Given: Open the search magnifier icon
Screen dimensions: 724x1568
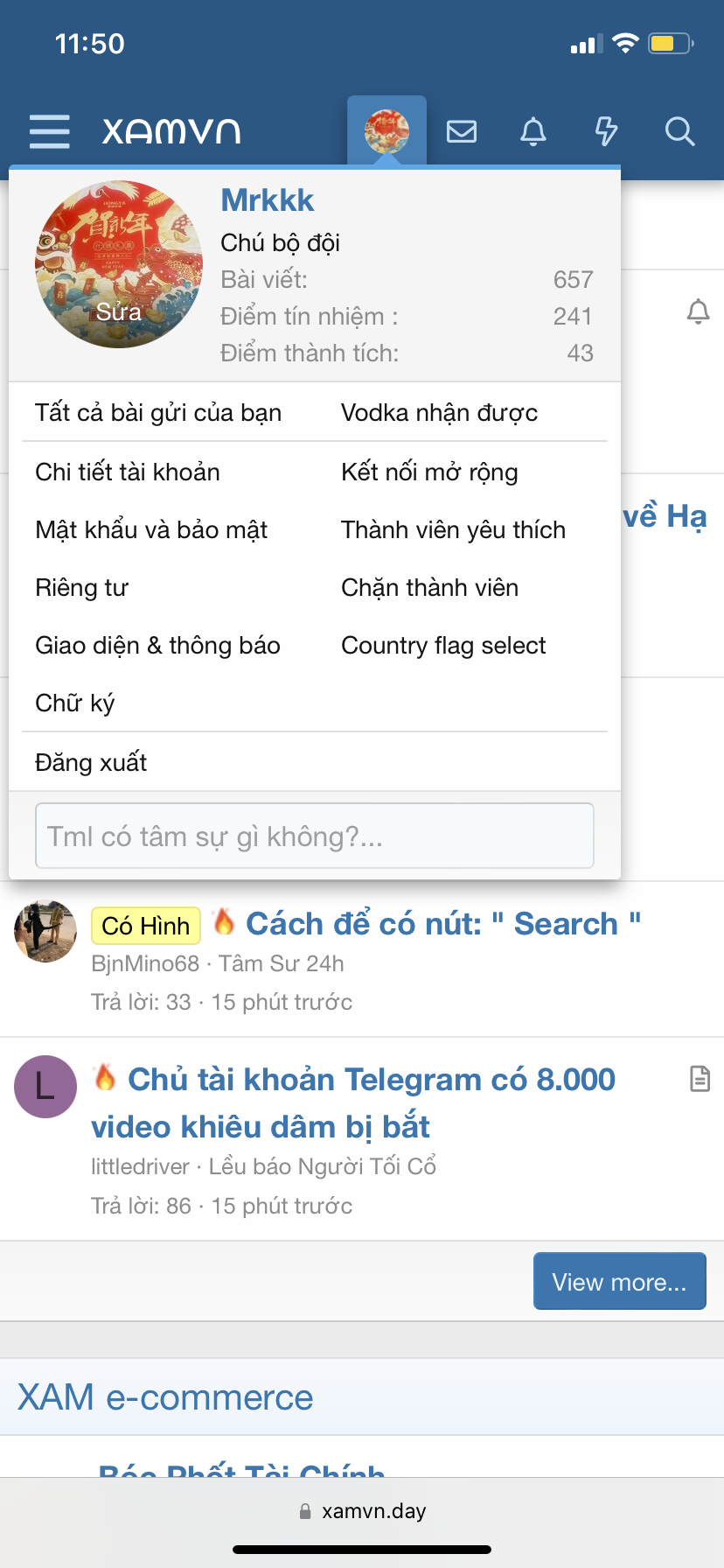Looking at the screenshot, I should [x=679, y=131].
